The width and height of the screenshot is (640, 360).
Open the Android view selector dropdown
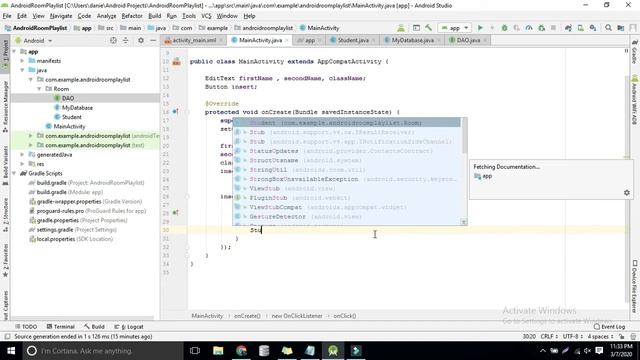[34, 40]
